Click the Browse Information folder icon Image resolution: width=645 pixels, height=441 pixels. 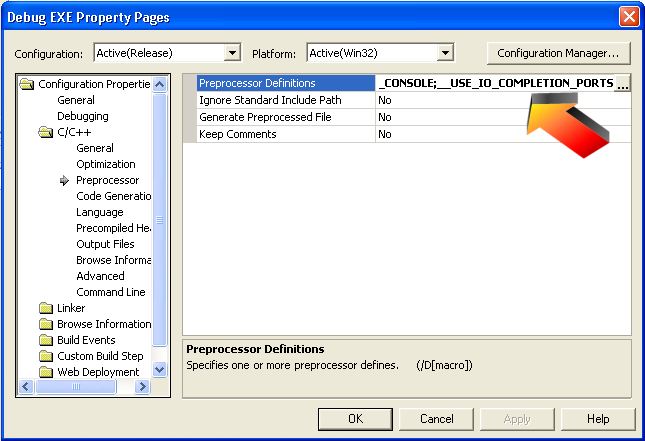(45, 324)
